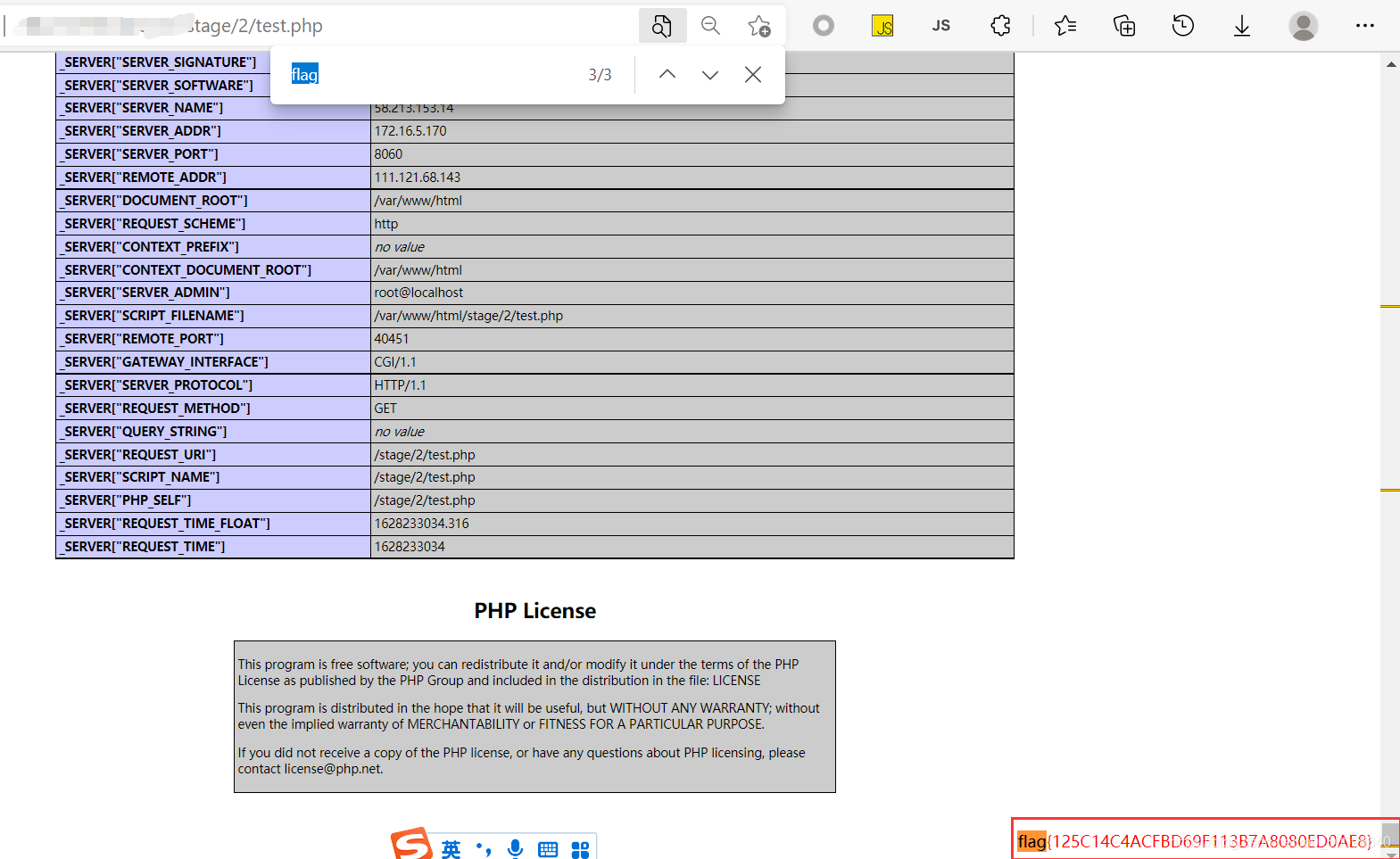
Task: Click the license@php.net contact text
Action: 332,769
